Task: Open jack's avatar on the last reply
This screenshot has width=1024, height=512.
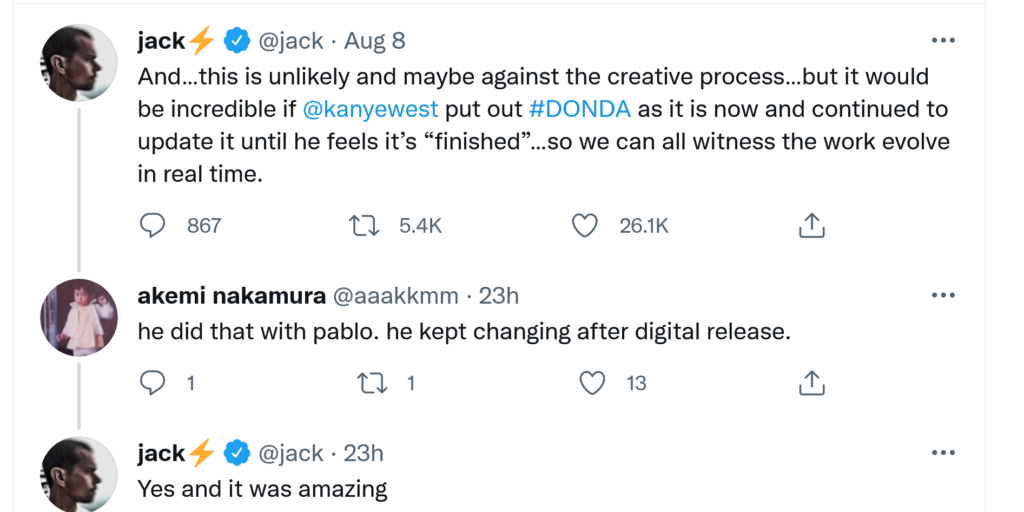Action: [x=79, y=474]
